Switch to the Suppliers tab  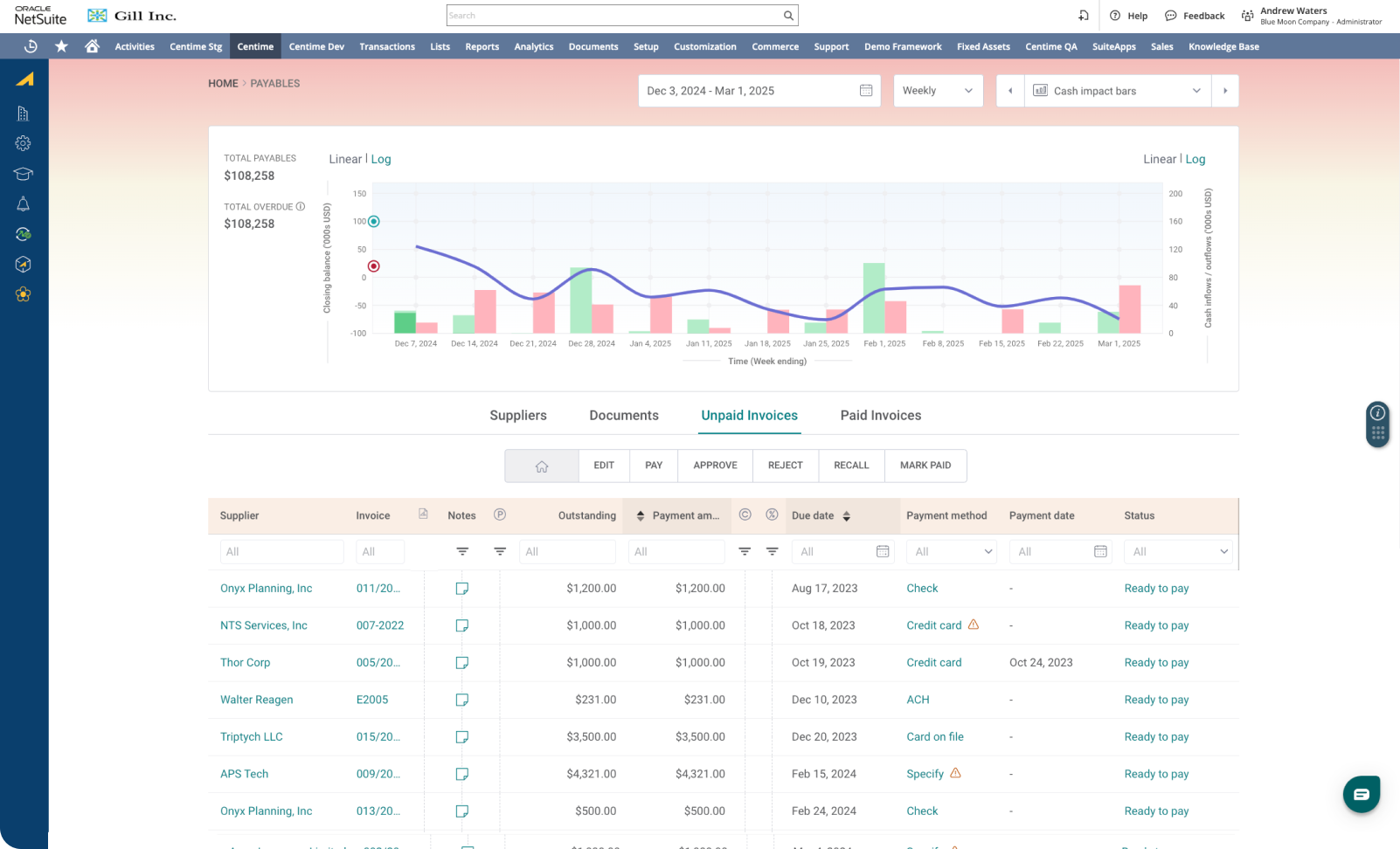[518, 416]
